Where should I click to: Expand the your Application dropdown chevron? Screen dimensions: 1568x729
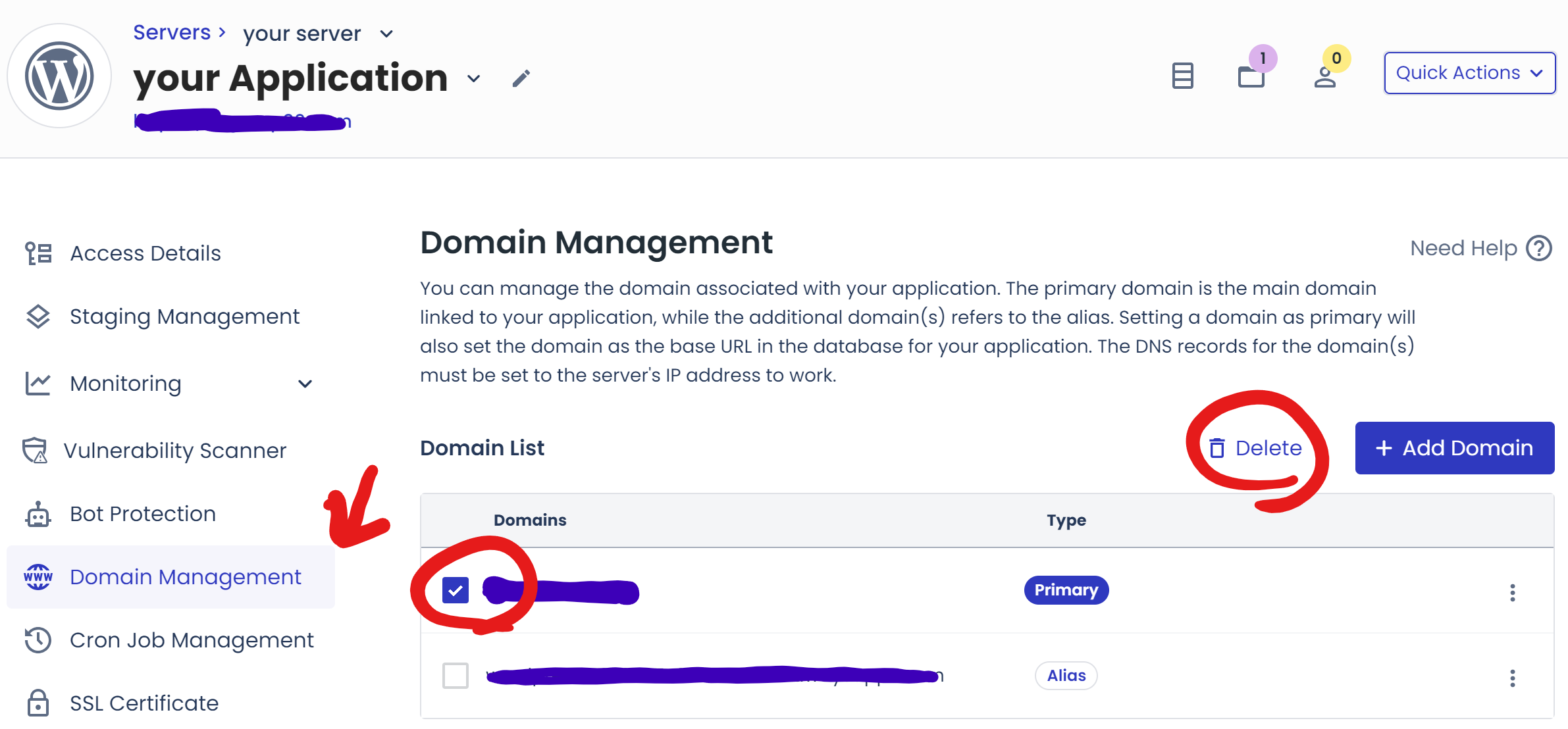tap(473, 79)
